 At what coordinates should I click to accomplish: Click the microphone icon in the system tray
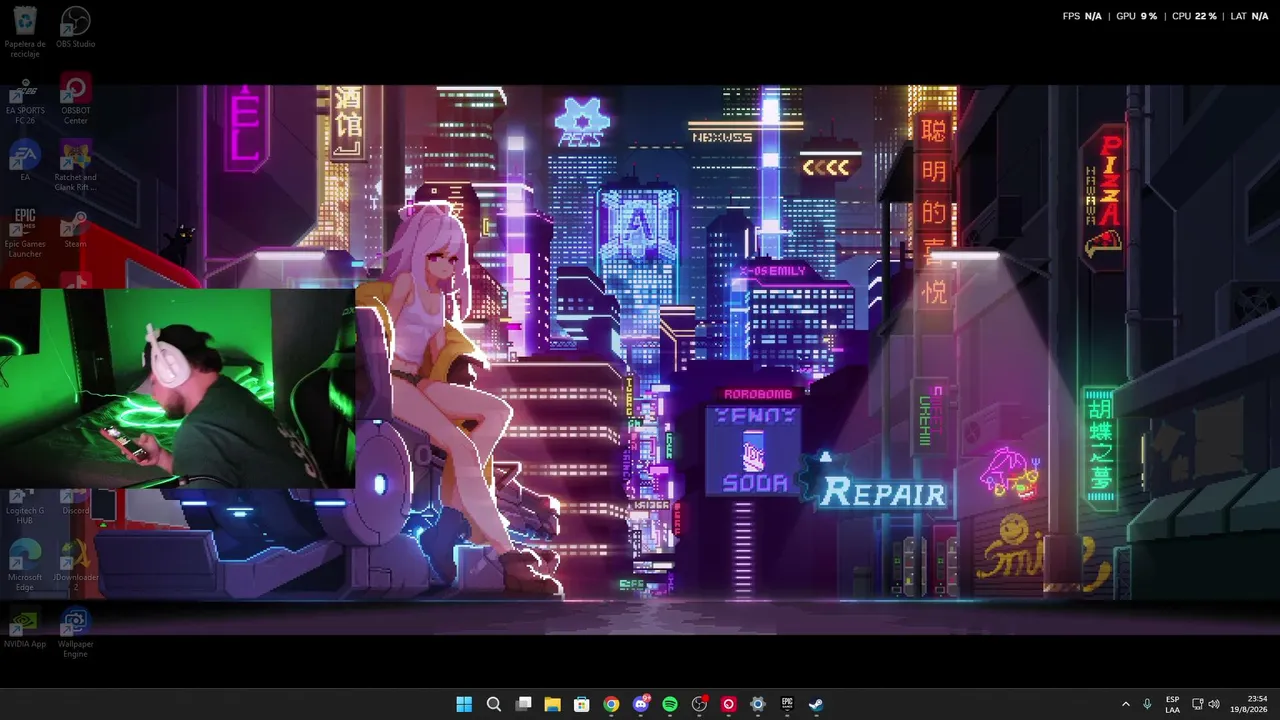pyautogui.click(x=1147, y=704)
